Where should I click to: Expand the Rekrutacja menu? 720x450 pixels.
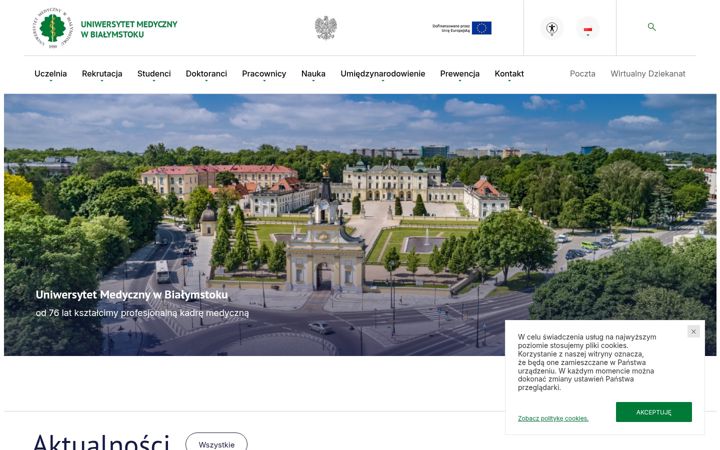[x=102, y=73]
